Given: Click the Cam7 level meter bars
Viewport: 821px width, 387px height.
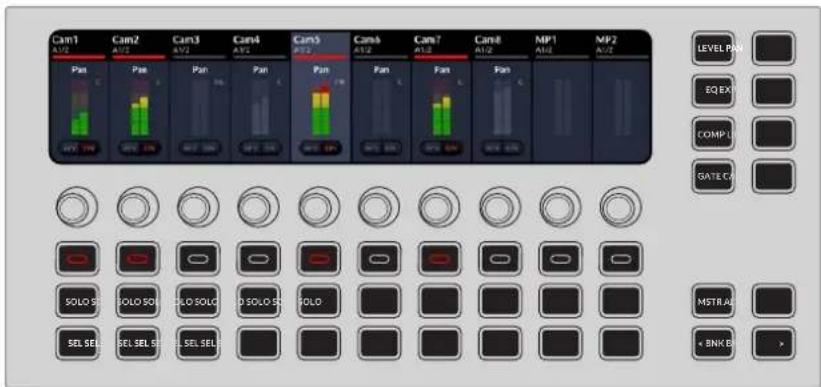Looking at the screenshot, I should 441,115.
